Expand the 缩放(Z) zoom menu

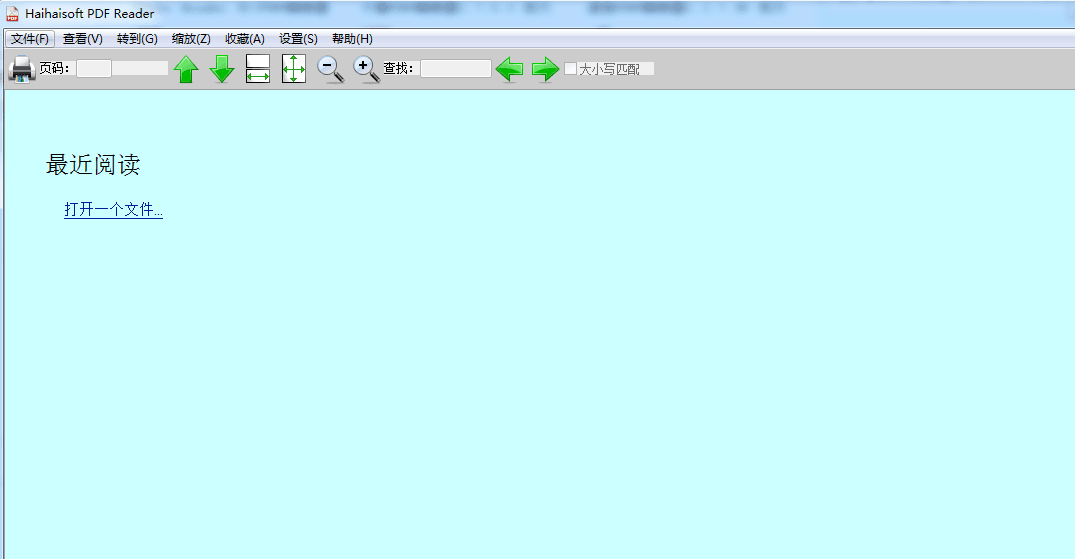[x=191, y=39]
